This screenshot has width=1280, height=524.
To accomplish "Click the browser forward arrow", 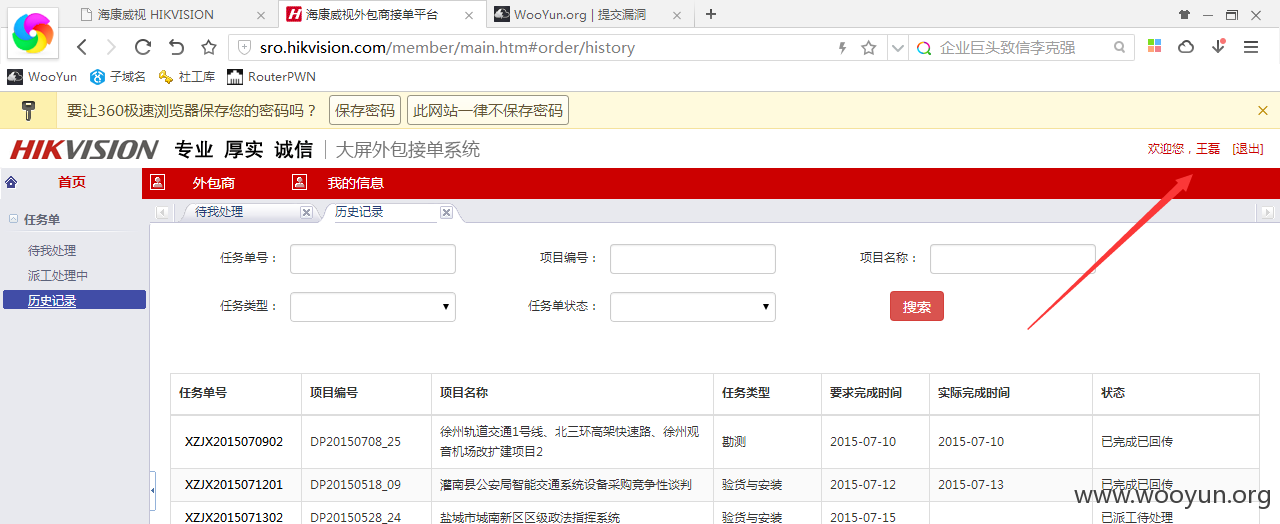I will click(111, 47).
